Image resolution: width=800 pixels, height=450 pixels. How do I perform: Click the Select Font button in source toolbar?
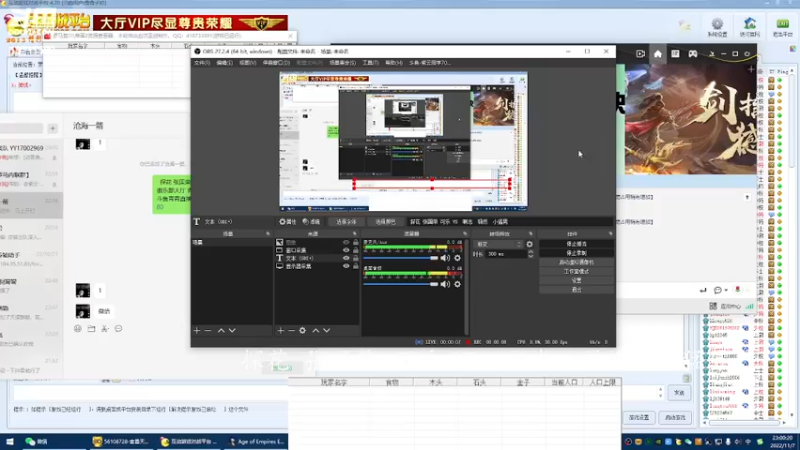coord(346,222)
